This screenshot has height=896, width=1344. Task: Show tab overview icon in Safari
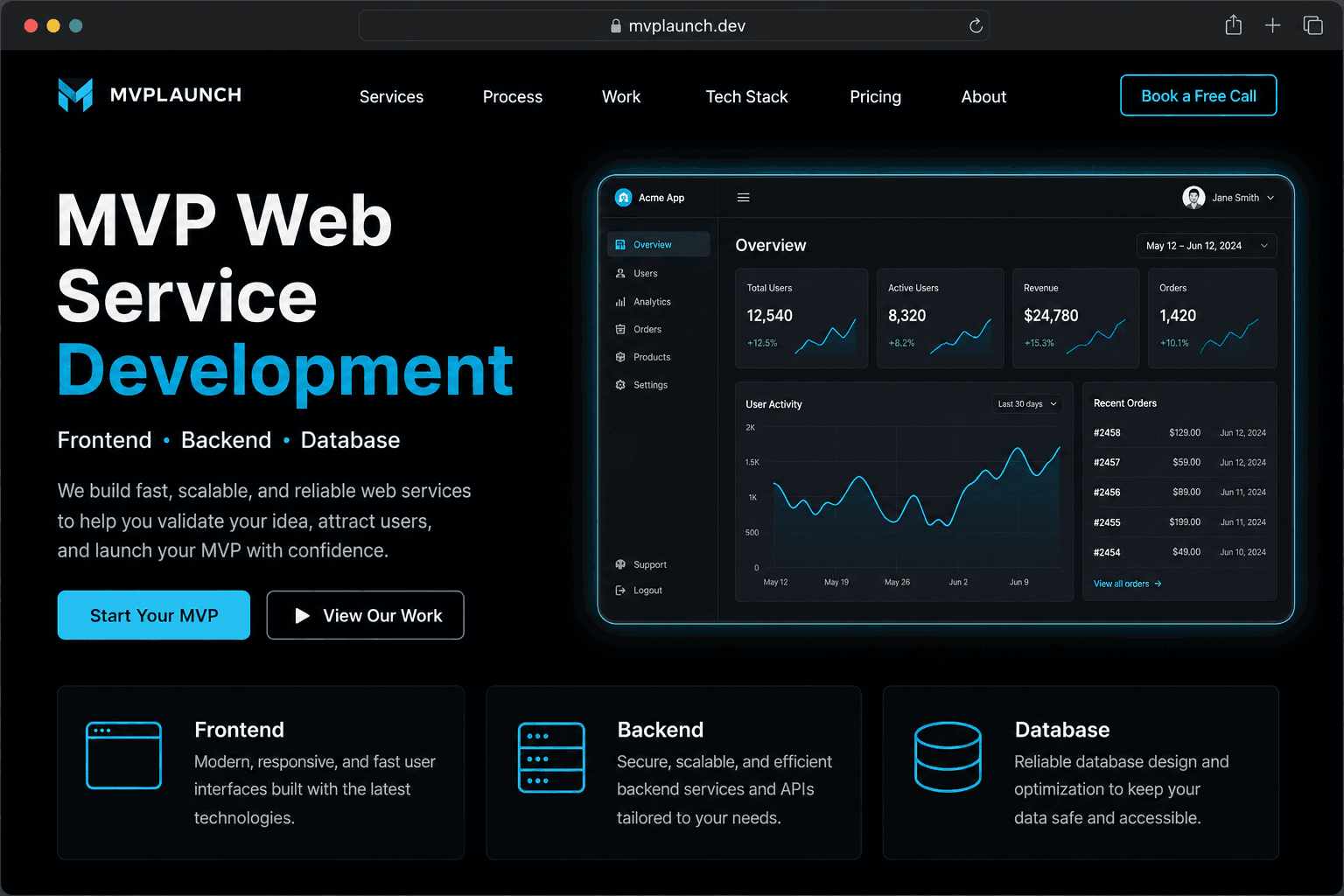[x=1313, y=25]
